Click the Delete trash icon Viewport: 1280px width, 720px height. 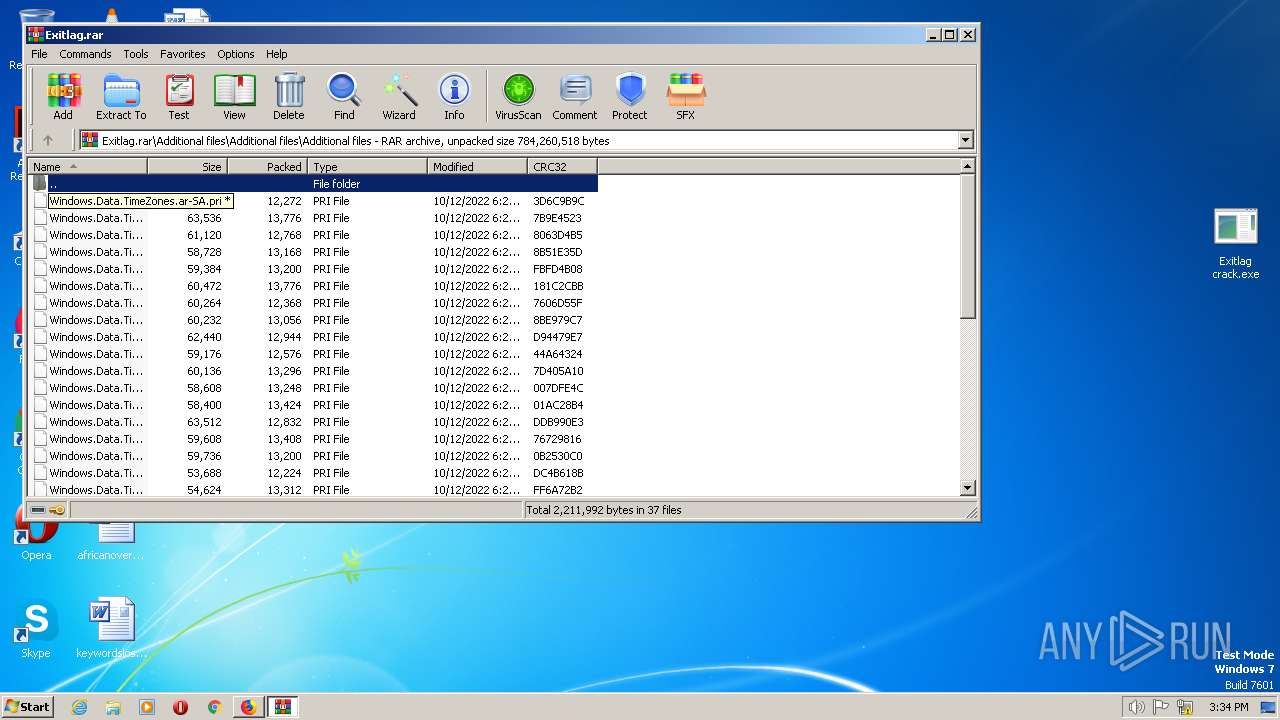(289, 96)
